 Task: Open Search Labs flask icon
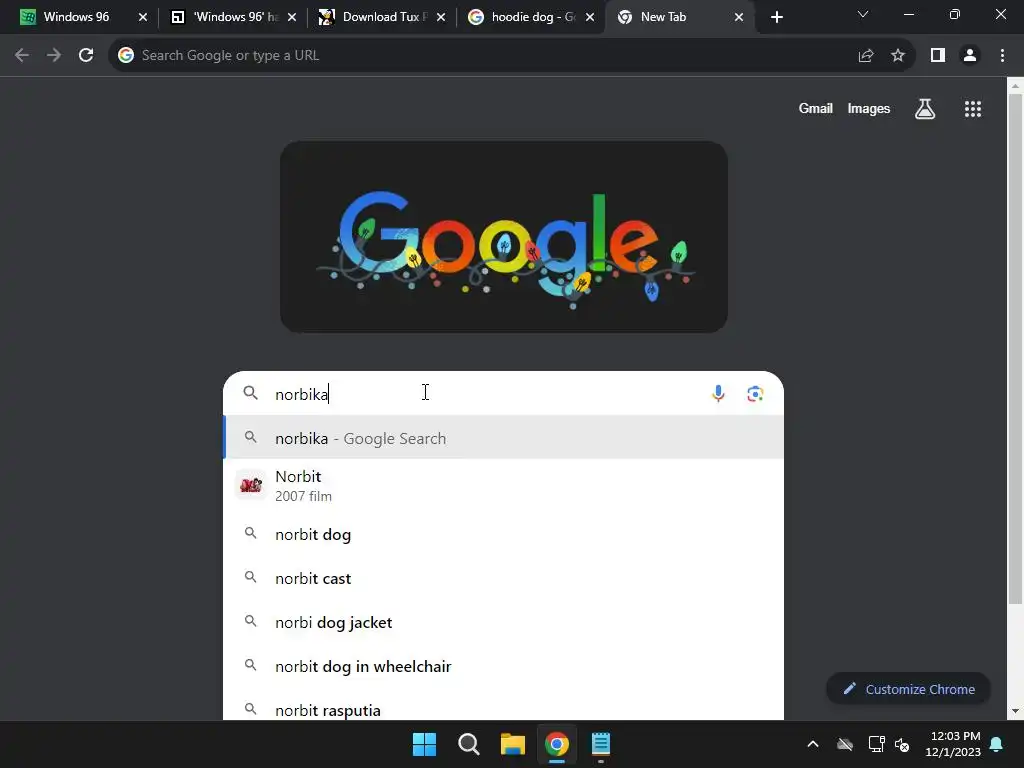(x=925, y=109)
